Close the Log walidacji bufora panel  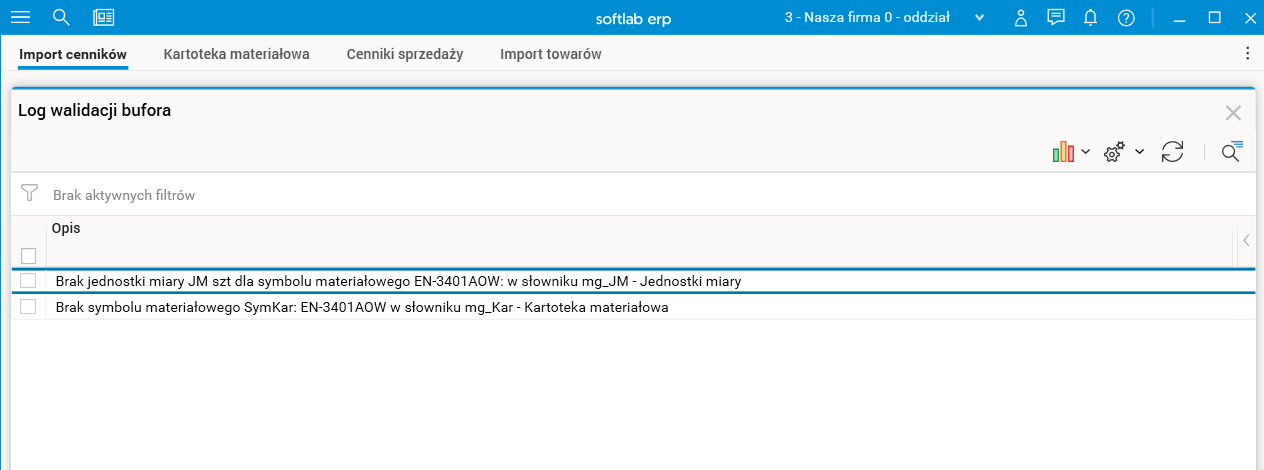tap(1233, 113)
